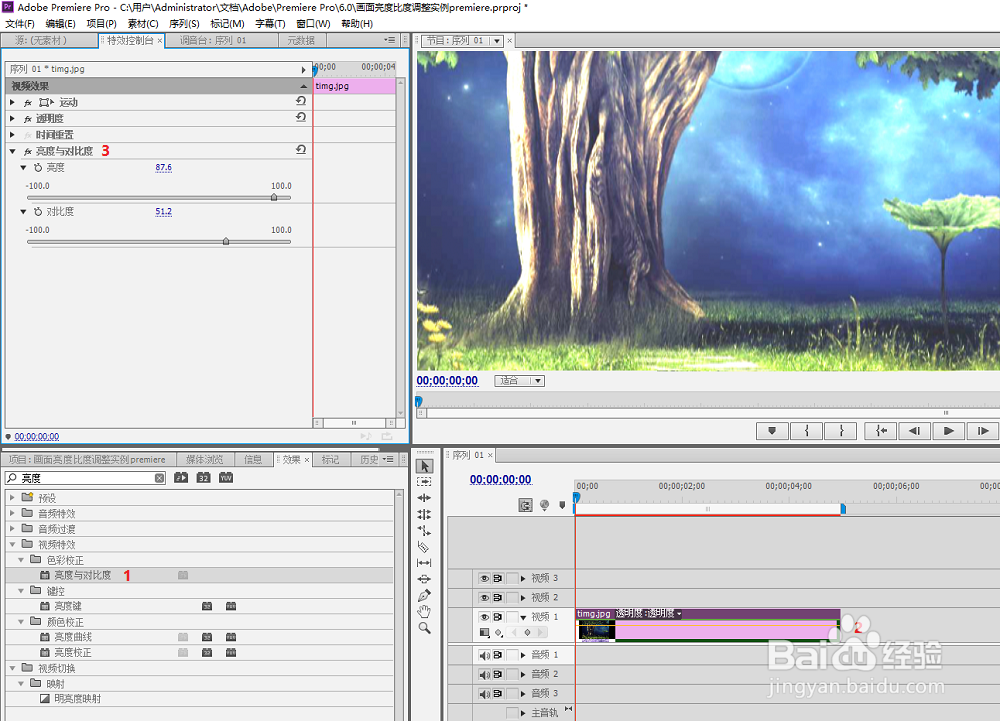Image resolution: width=1000 pixels, height=721 pixels.
Task: Toggle visibility eye of 视频 1 track
Action: click(x=484, y=616)
